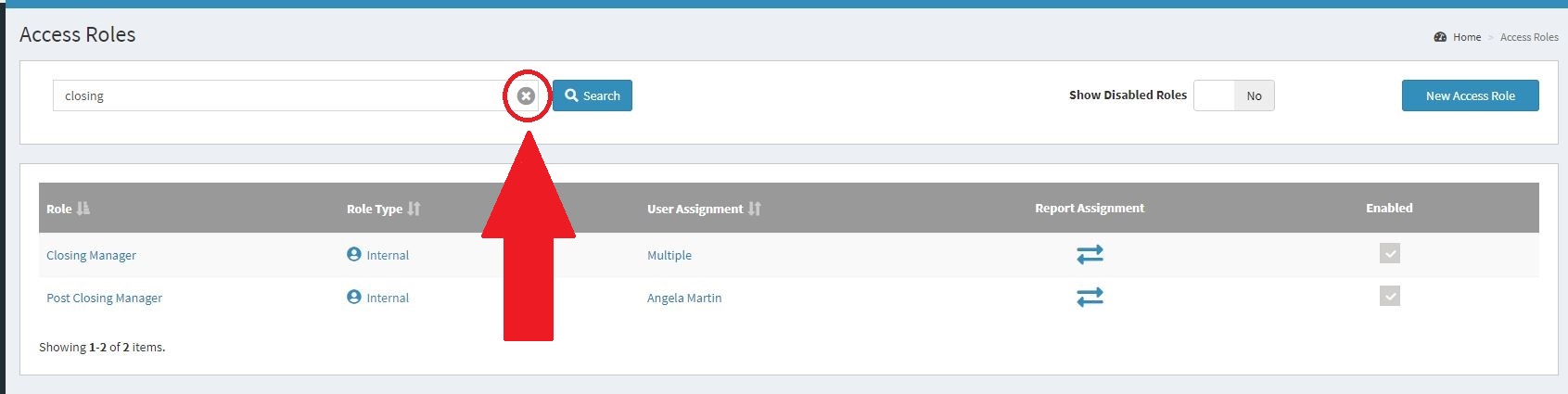
Task: Click the Report Assignment column header
Action: [1090, 208]
